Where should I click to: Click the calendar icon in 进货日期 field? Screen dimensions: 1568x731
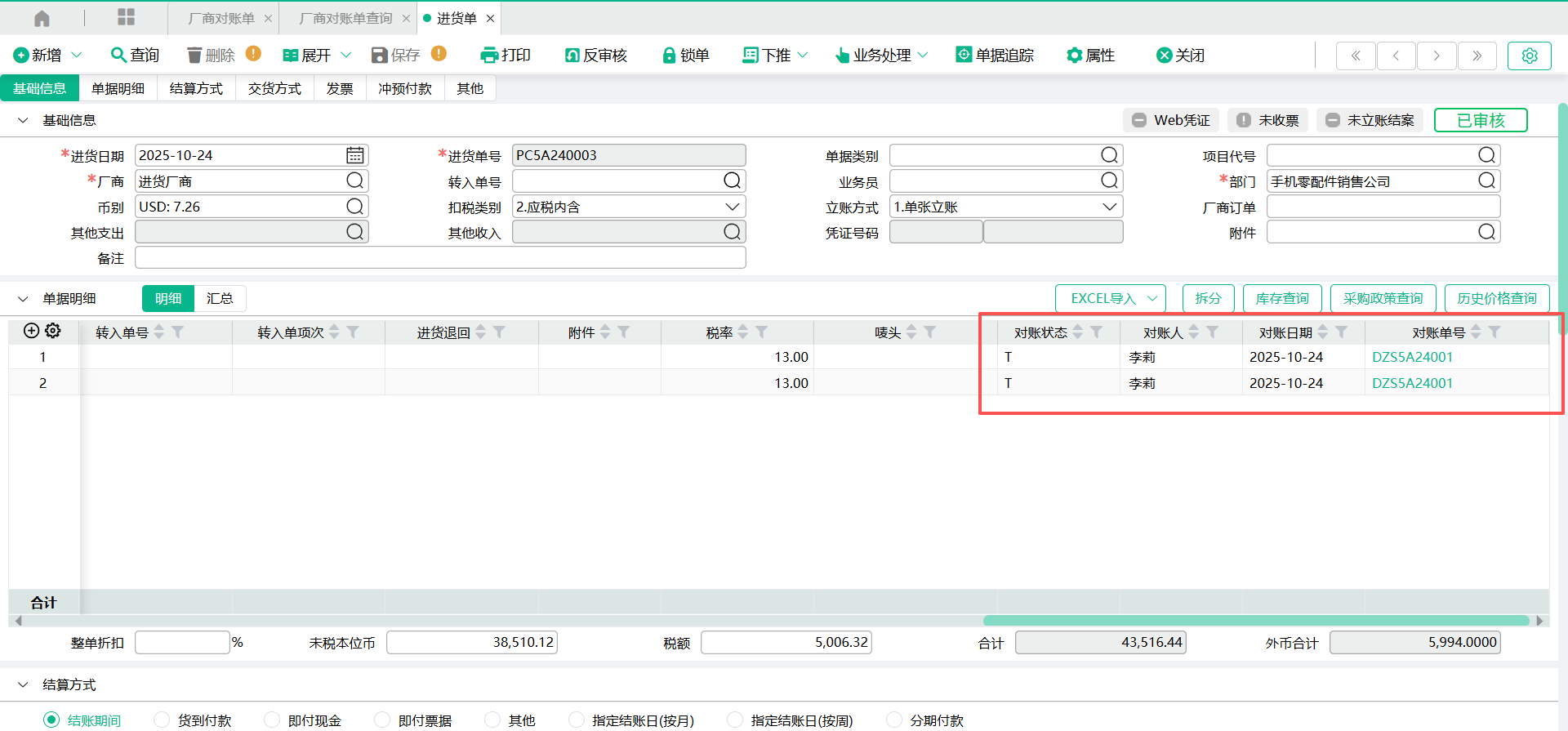tap(354, 155)
